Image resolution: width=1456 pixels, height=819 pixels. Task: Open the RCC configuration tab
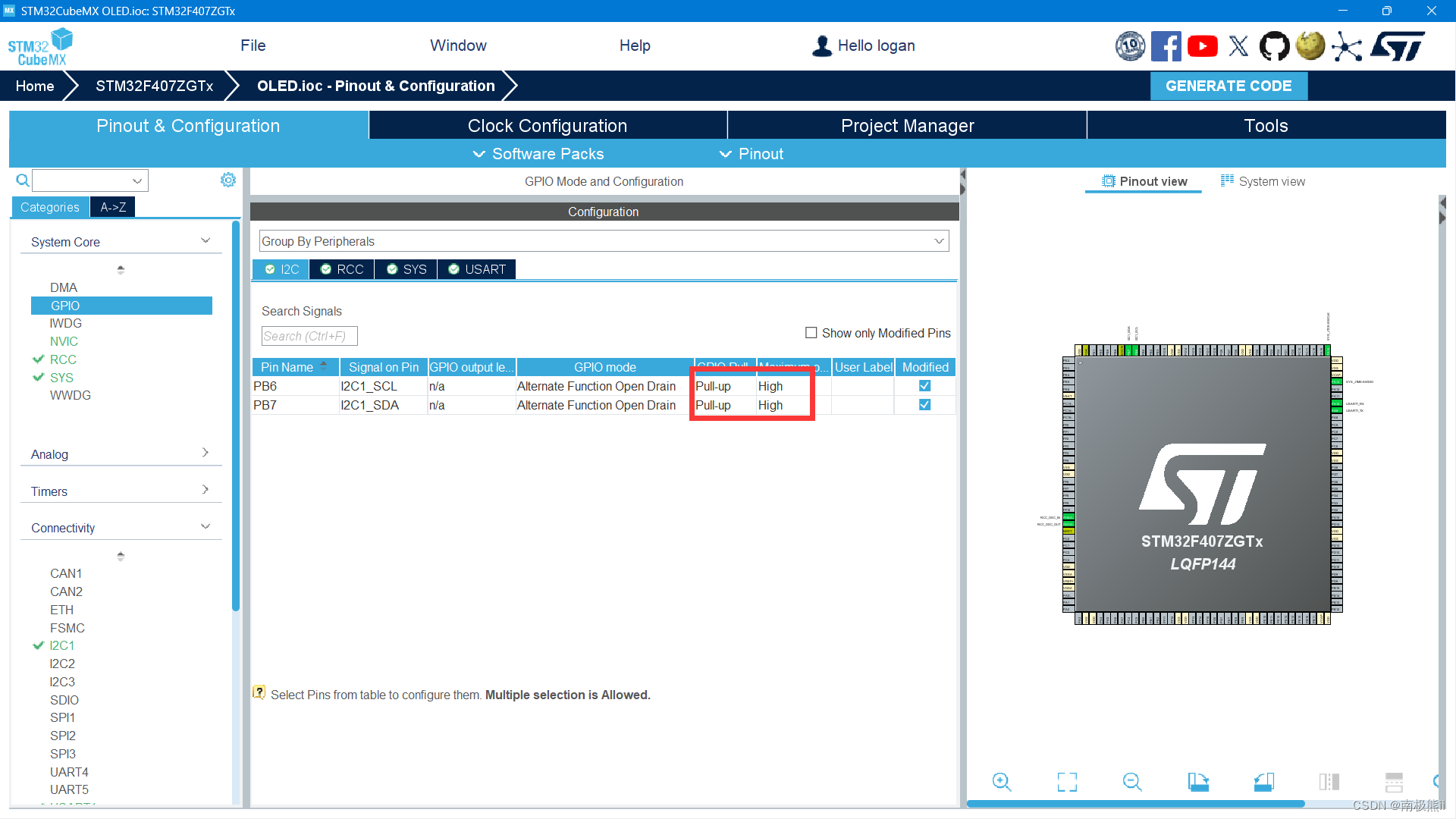coord(341,269)
